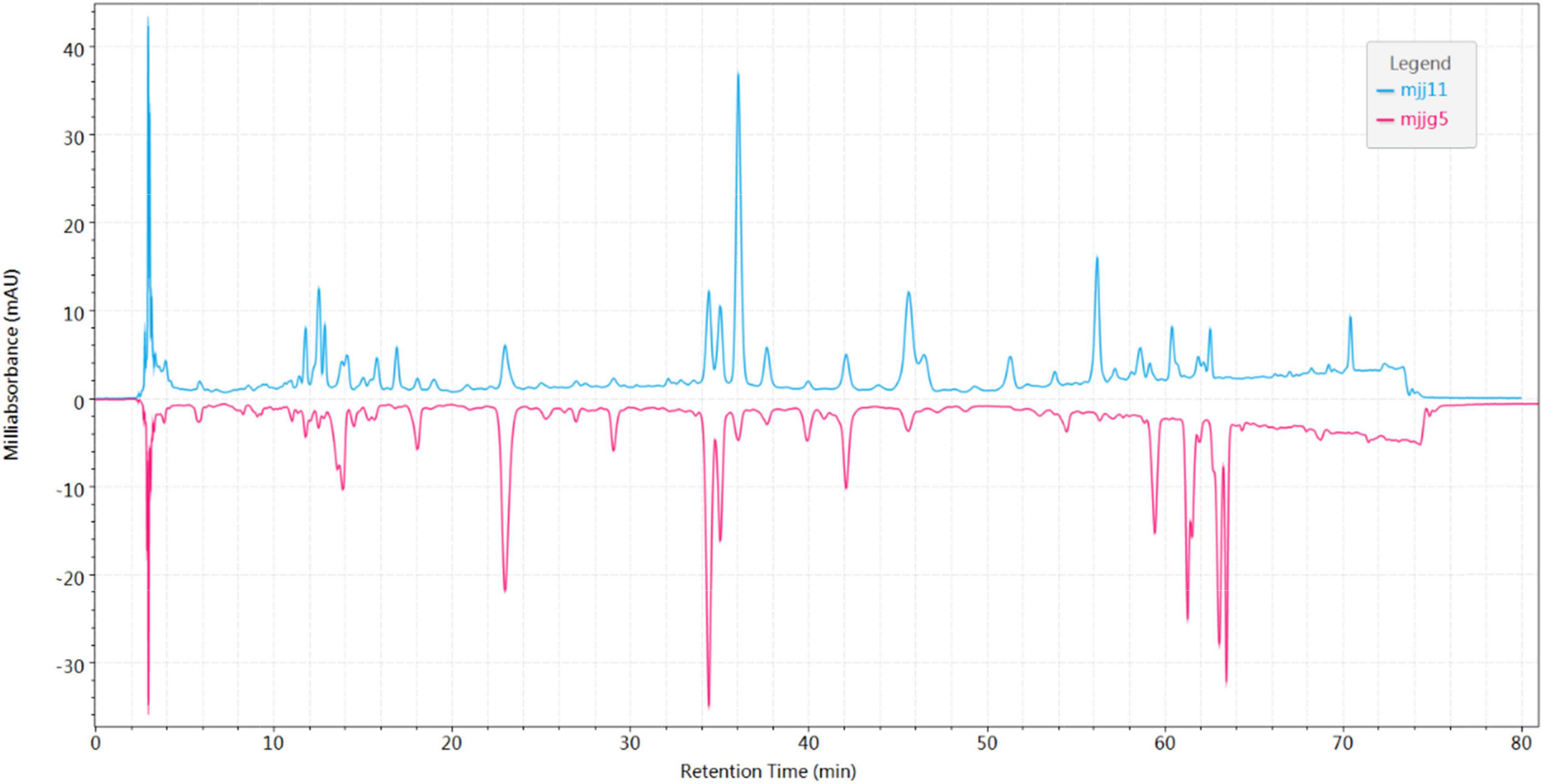Click the Legend title text
This screenshot has width=1543, height=784.
coord(1420,64)
